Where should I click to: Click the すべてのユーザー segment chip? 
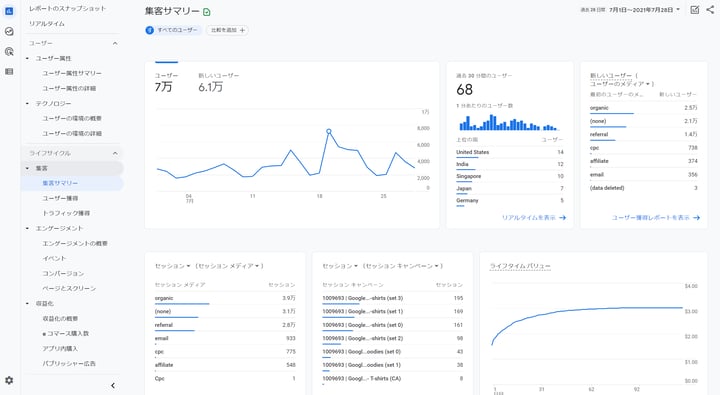[173, 30]
